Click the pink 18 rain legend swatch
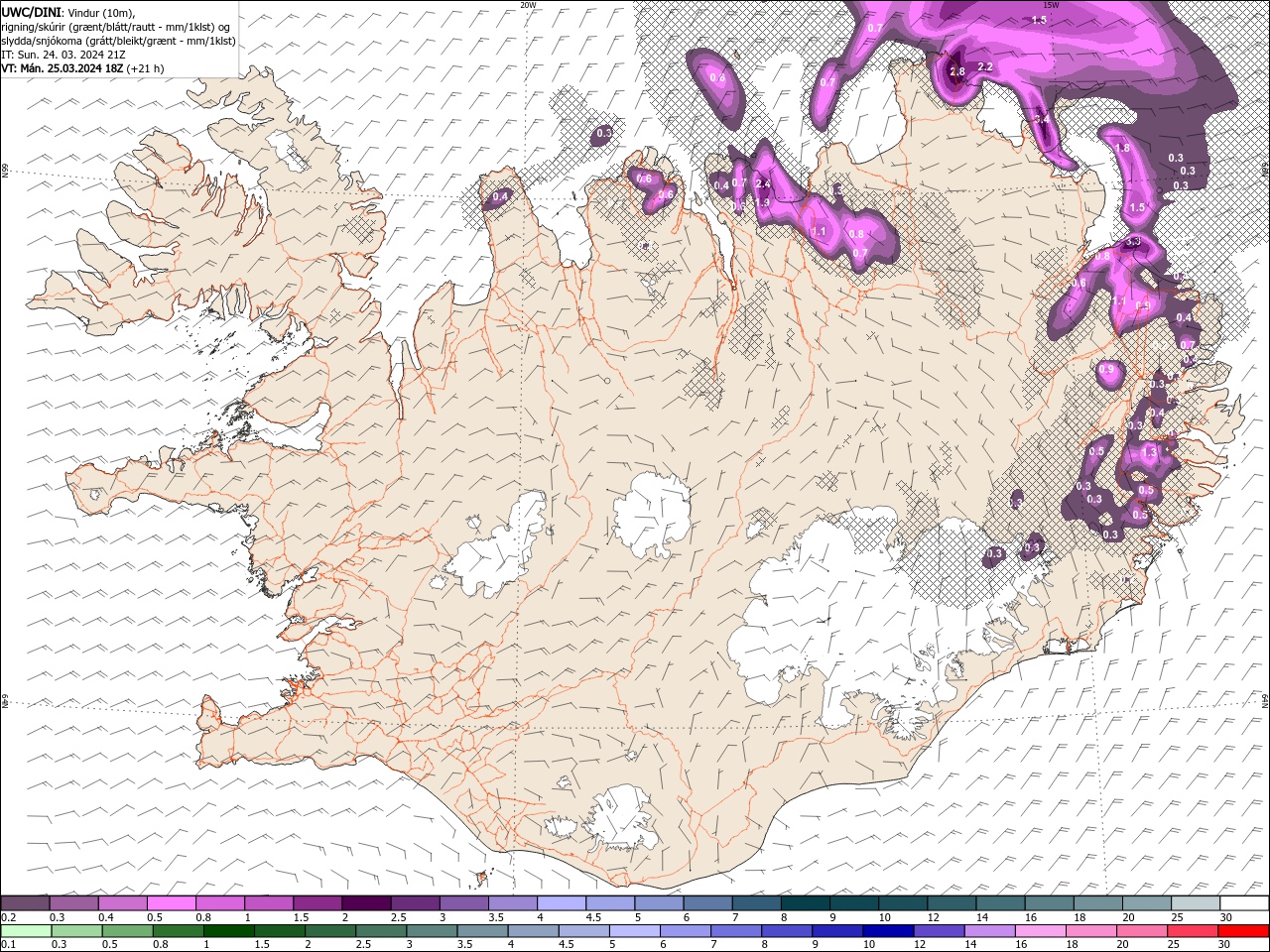The image size is (1270, 952). 1091,931
